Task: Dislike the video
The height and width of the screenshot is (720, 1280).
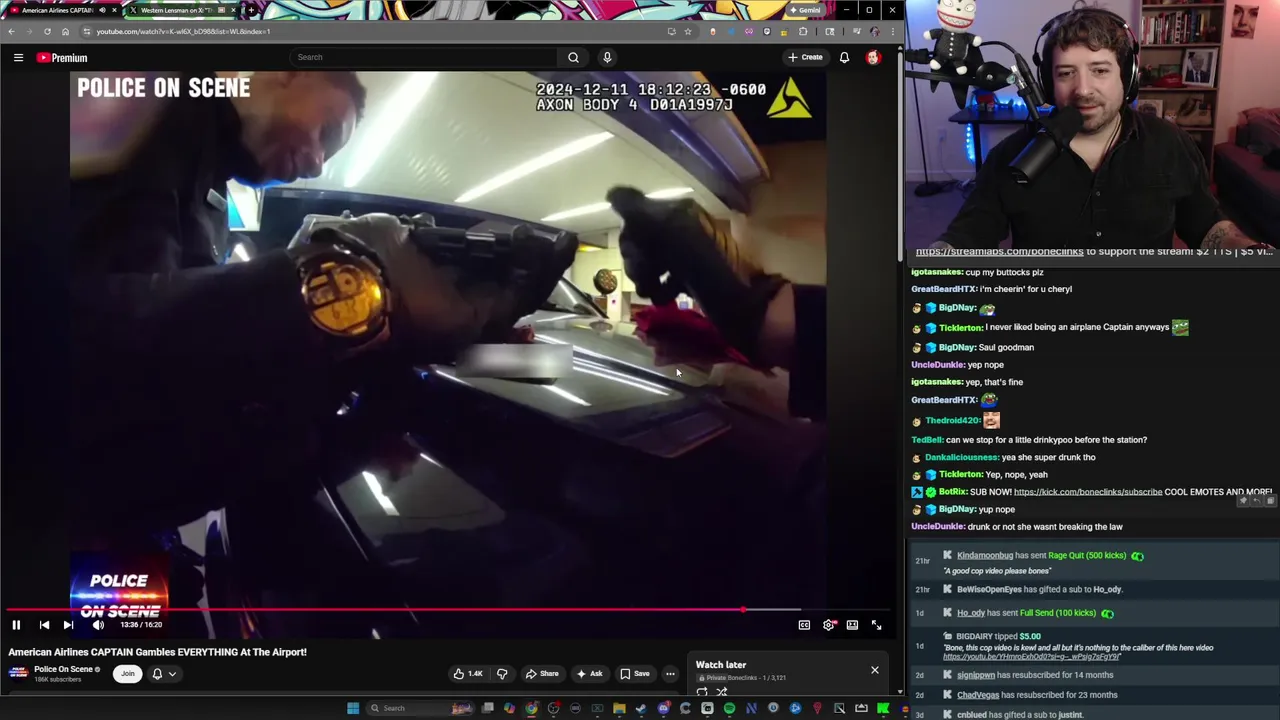Action: [x=502, y=673]
